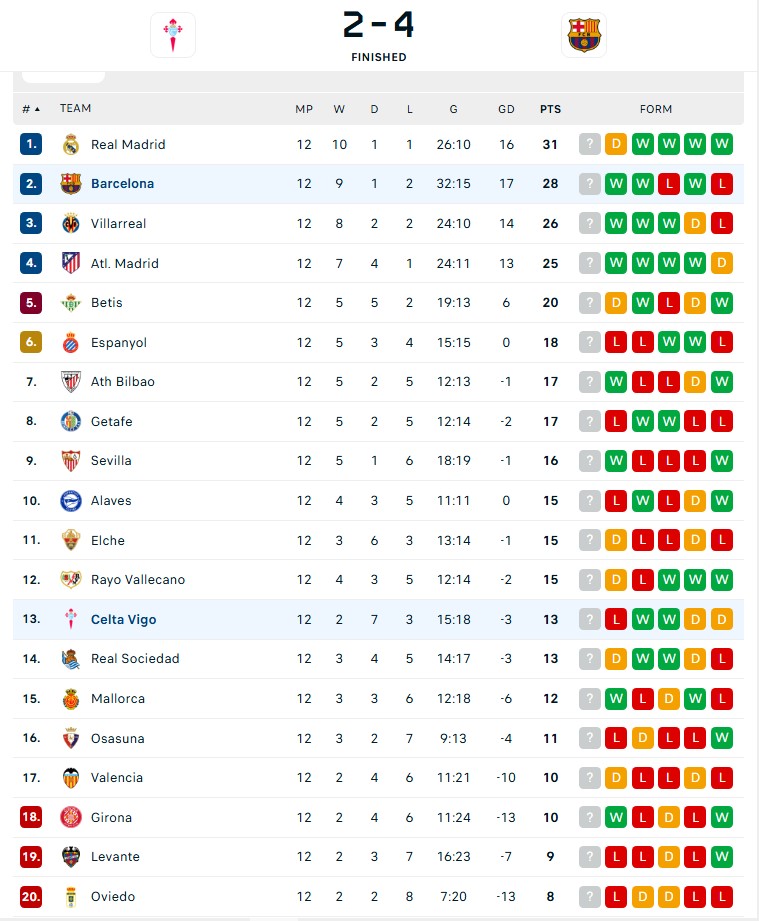Open the Barcelona team link
Screen dimensions: 759x921
122,184
